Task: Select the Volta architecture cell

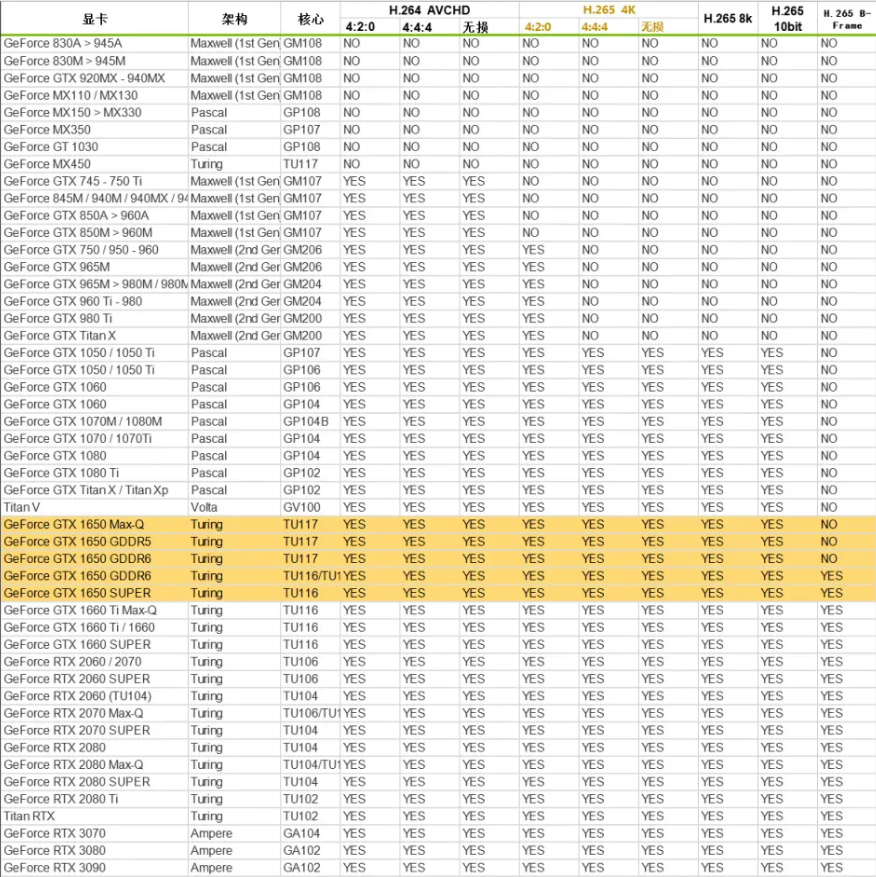Action: (204, 507)
